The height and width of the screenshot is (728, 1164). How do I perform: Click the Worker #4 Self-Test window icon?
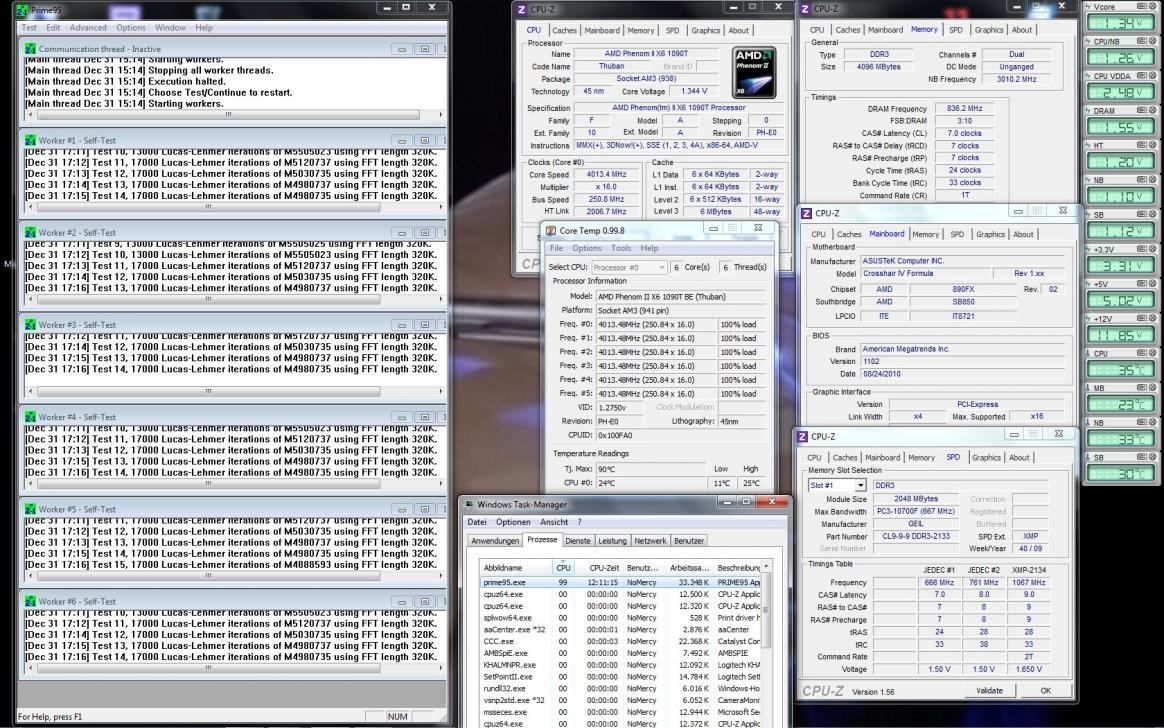point(30,417)
